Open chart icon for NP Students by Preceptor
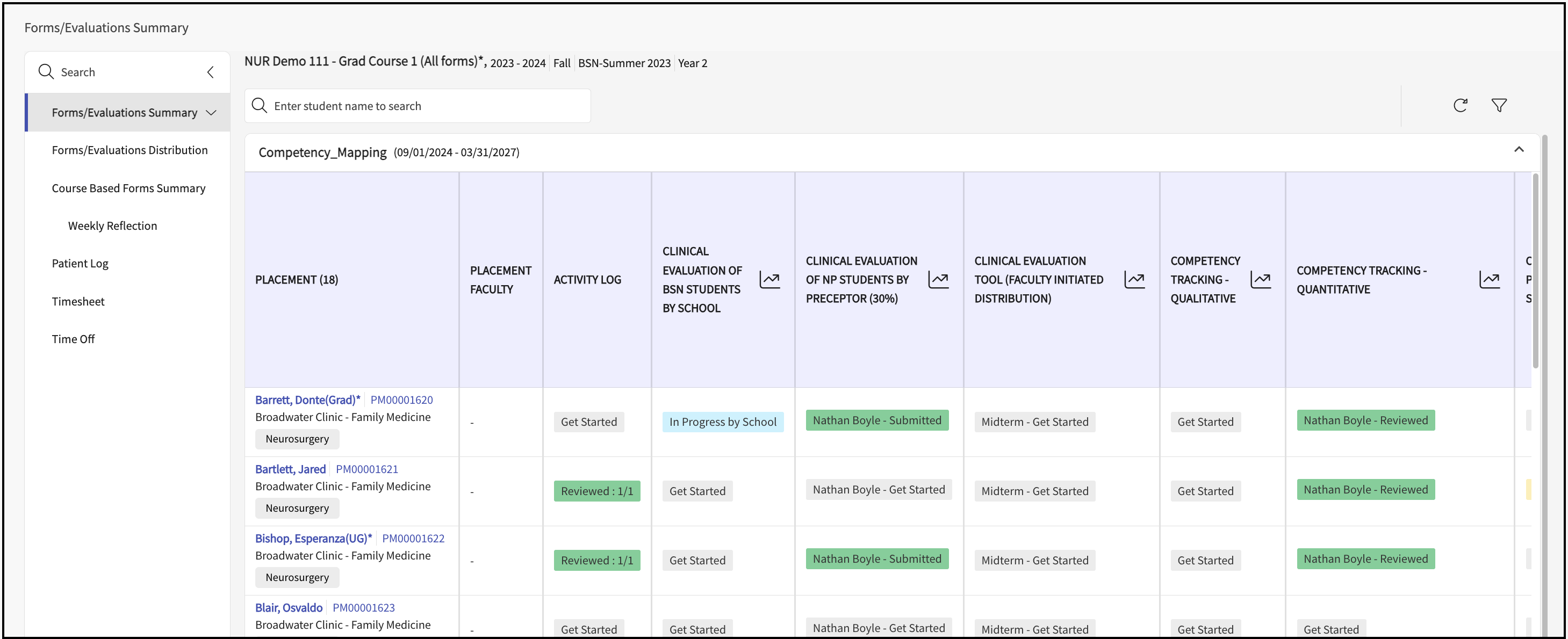Screen dimensions: 1568x639 tap(938, 280)
